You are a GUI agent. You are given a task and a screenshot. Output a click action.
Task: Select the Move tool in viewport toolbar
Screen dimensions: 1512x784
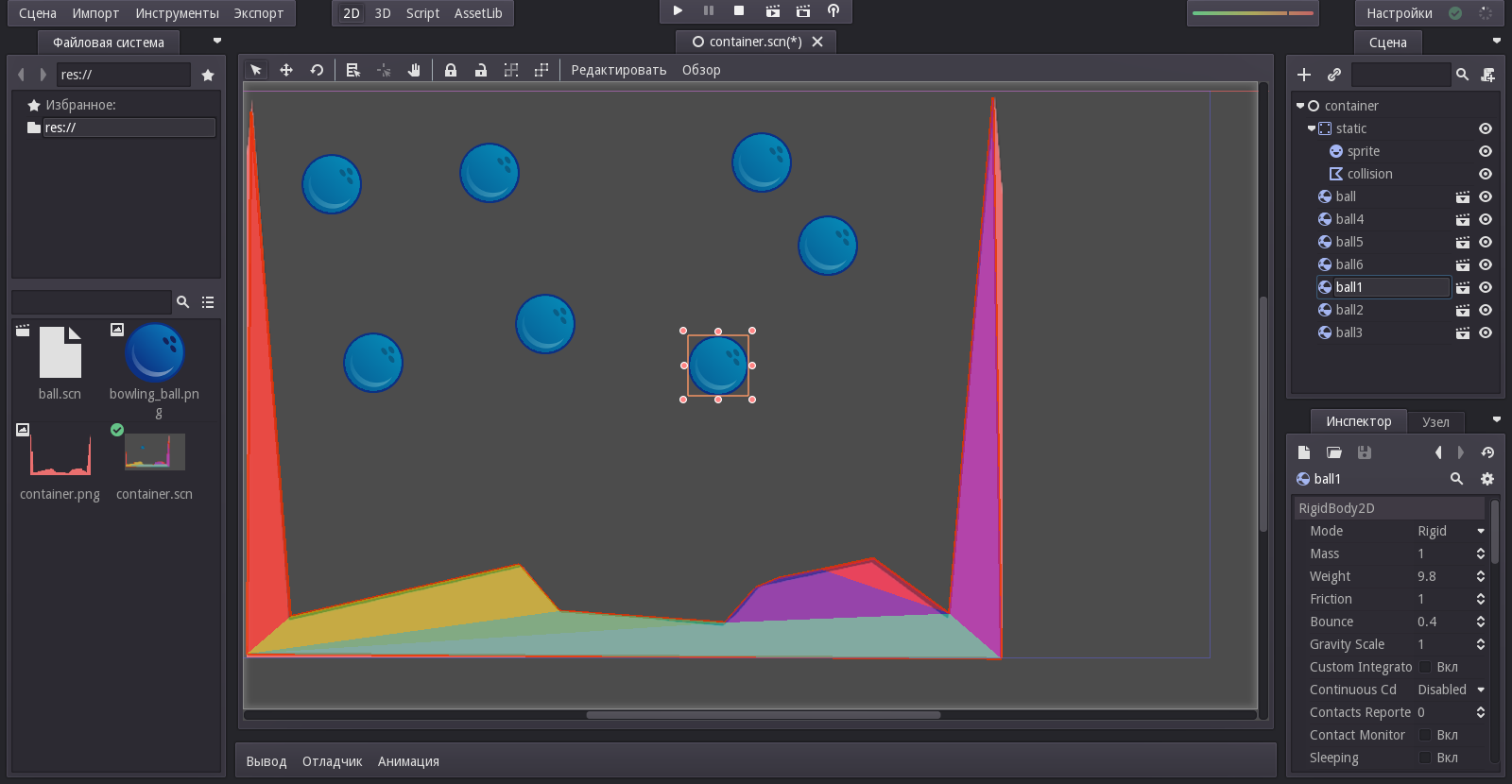tap(286, 70)
